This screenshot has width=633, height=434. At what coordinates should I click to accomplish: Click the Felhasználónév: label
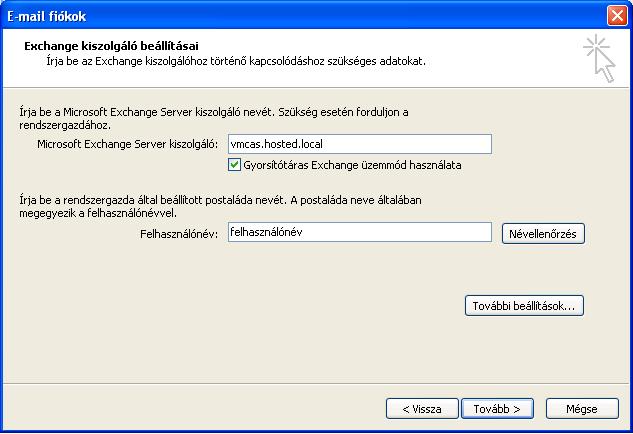click(179, 234)
